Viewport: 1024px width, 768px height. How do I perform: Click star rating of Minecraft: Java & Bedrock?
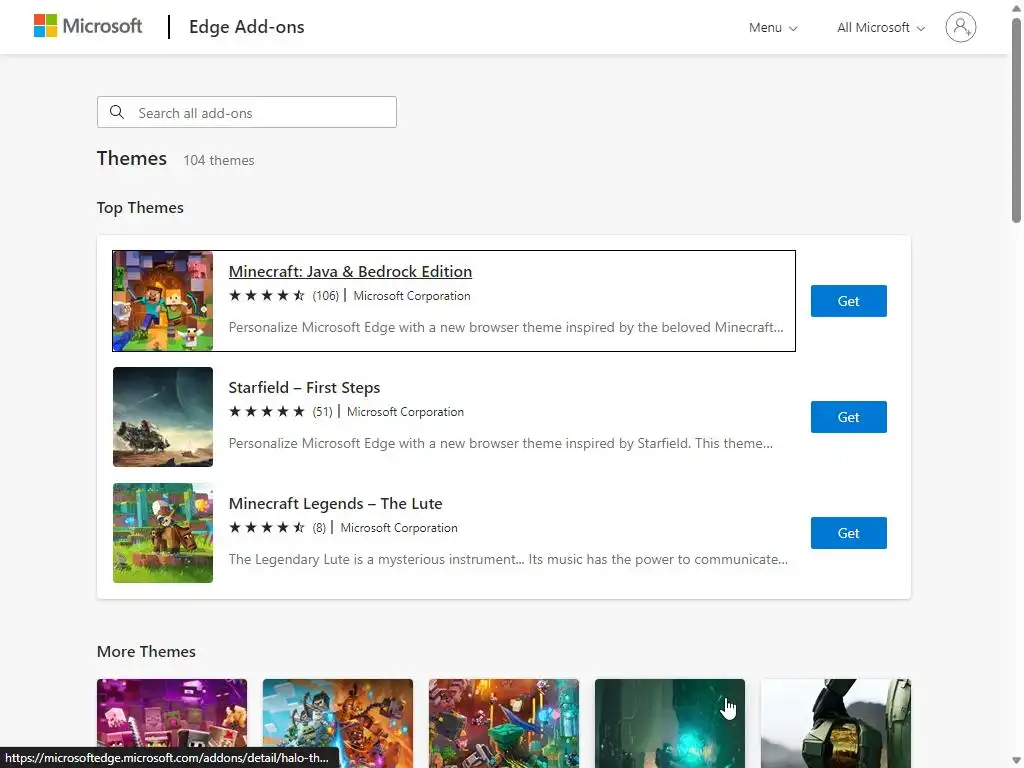(x=266, y=295)
